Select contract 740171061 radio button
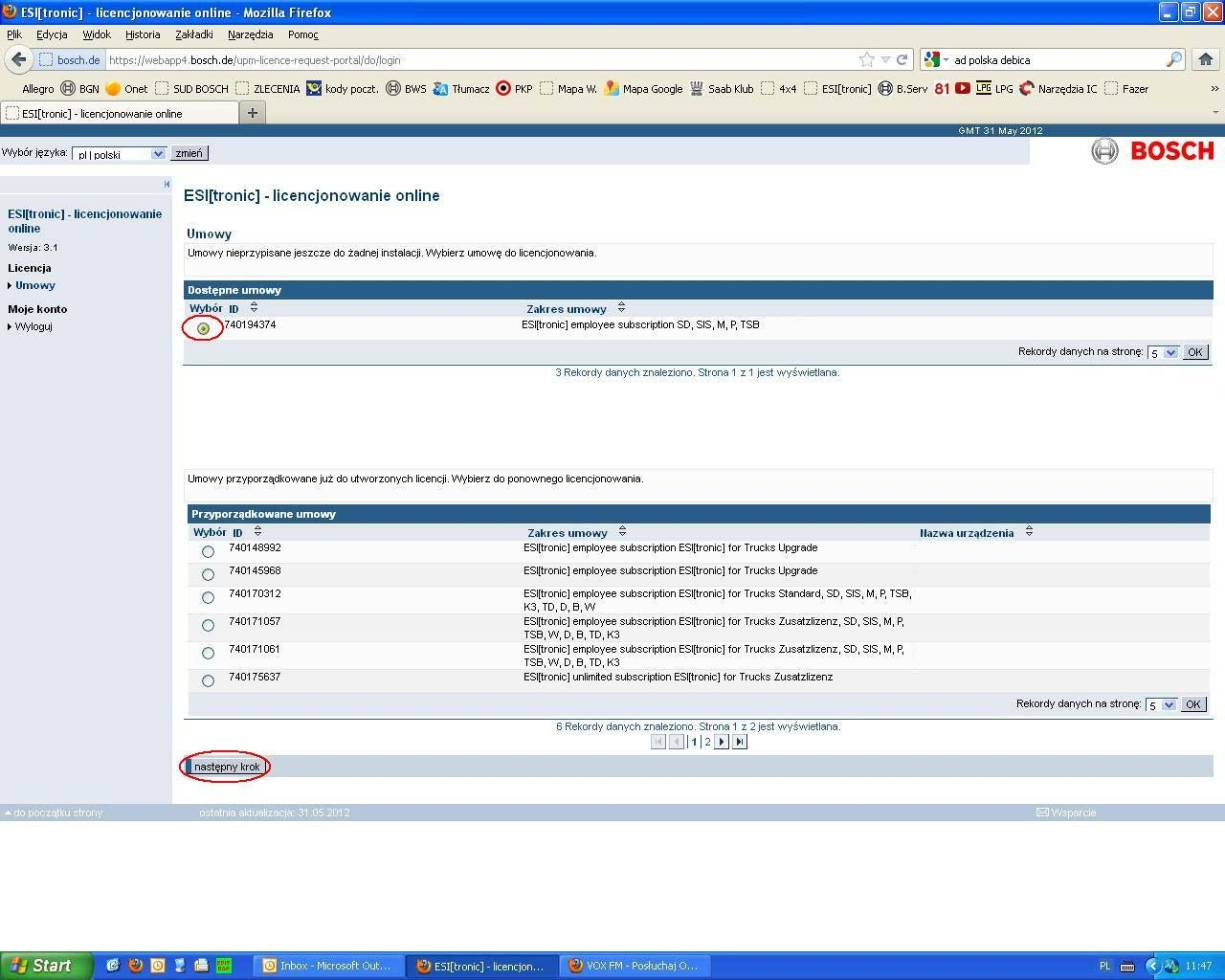This screenshot has width=1225, height=980. [208, 653]
